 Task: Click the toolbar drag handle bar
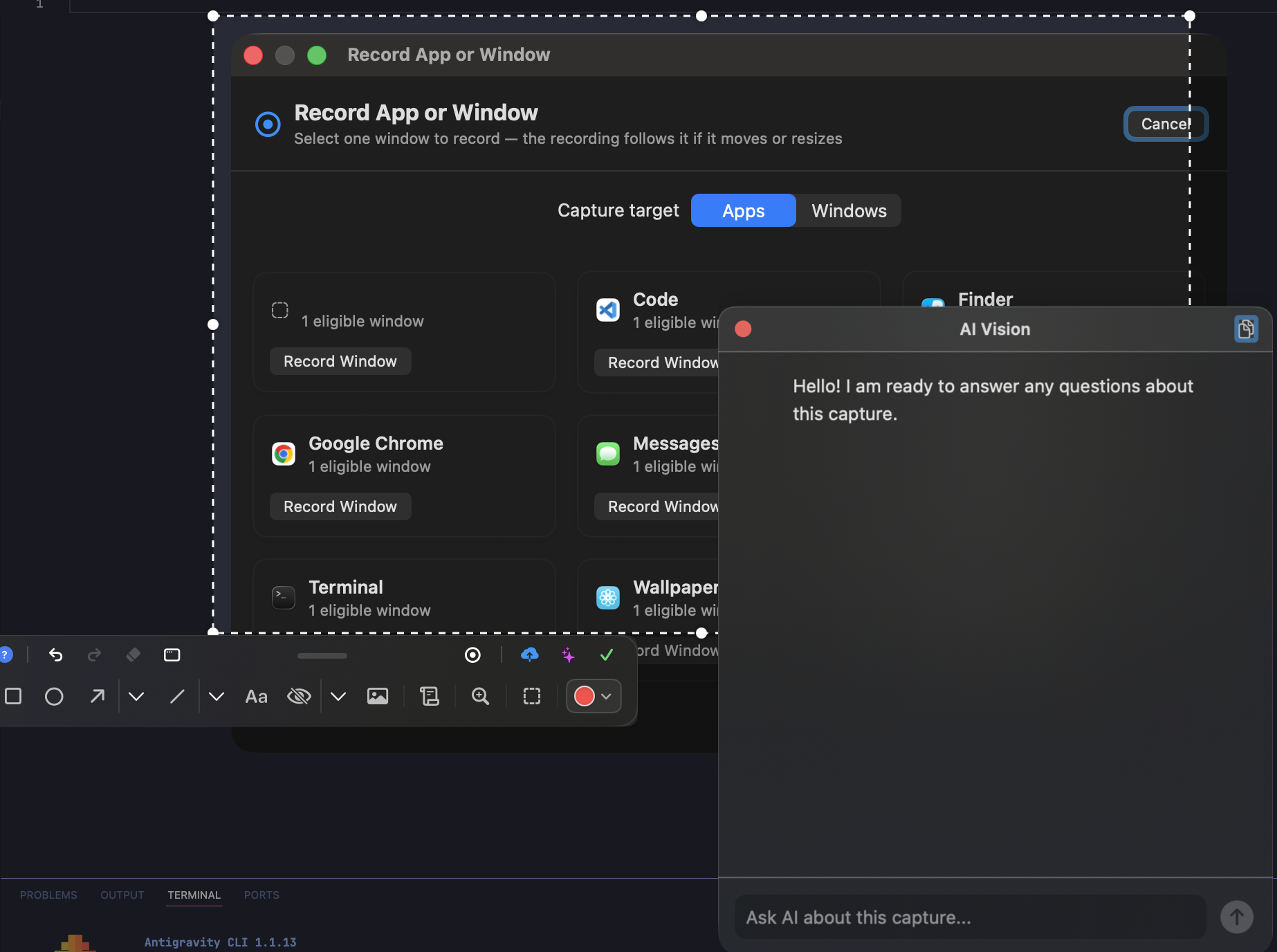click(x=322, y=655)
